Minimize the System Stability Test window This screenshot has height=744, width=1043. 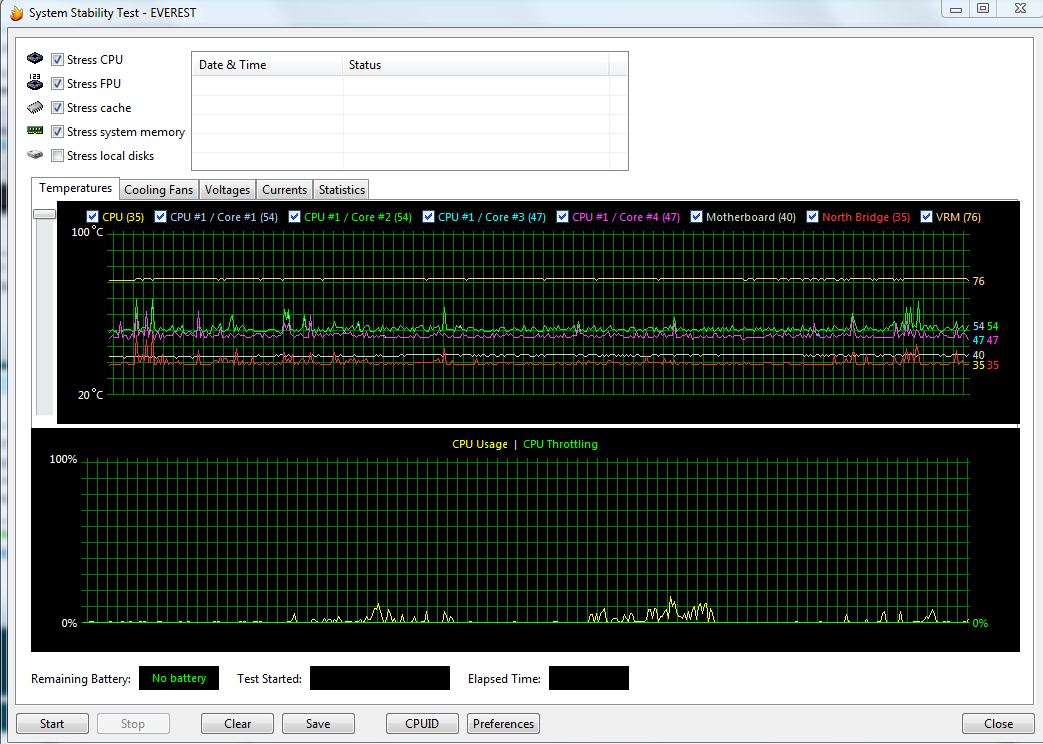coord(956,9)
